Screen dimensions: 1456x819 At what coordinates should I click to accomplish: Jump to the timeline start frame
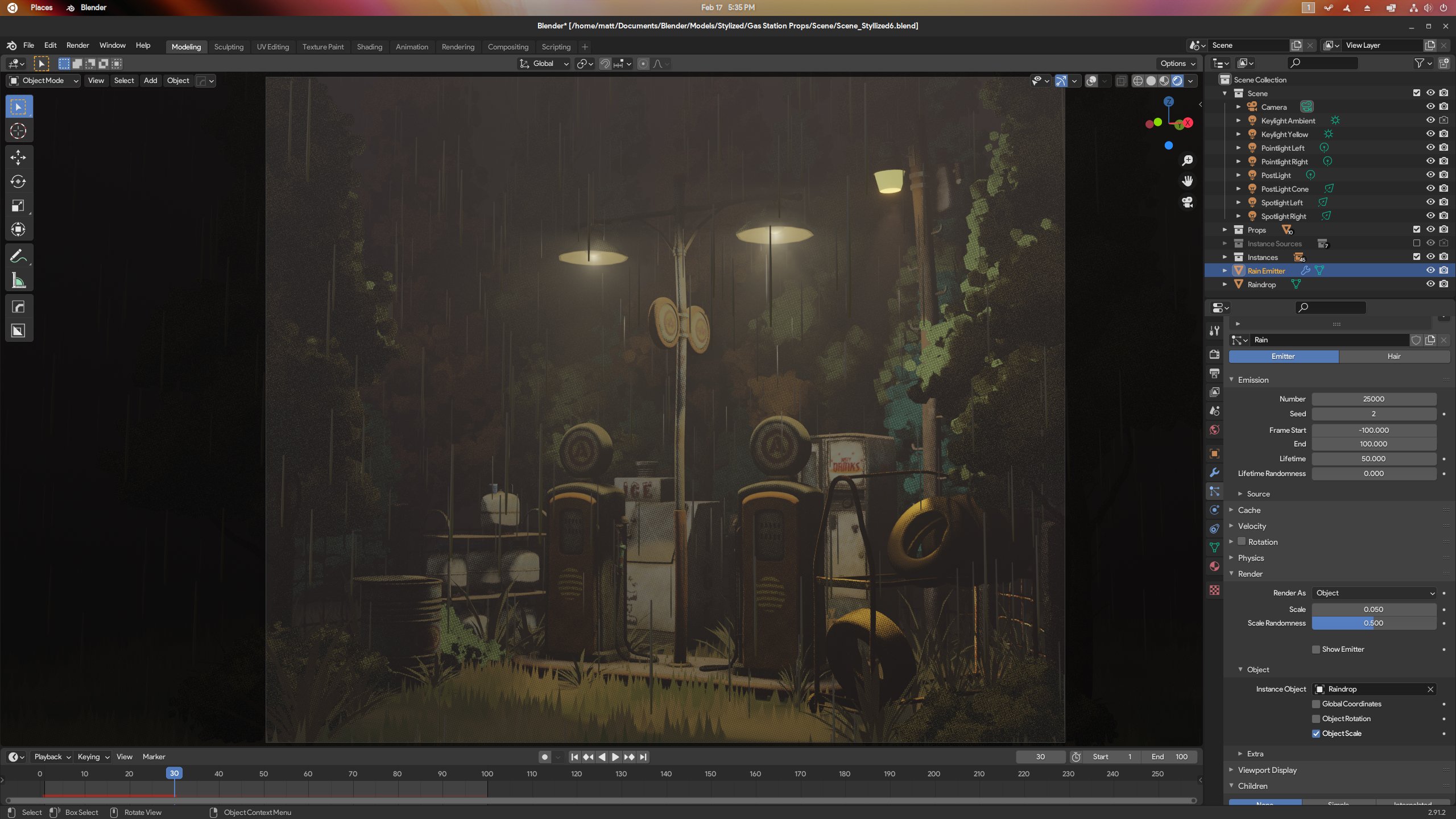(x=574, y=757)
